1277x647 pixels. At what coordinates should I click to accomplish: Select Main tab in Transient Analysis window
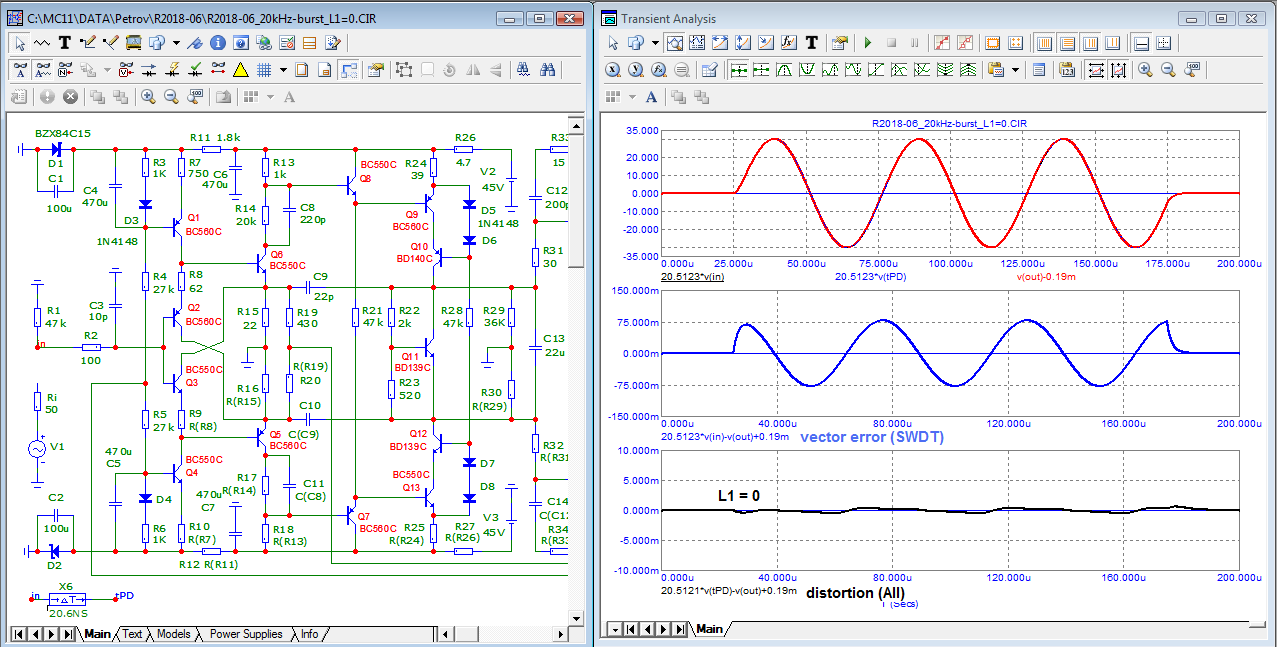point(709,629)
